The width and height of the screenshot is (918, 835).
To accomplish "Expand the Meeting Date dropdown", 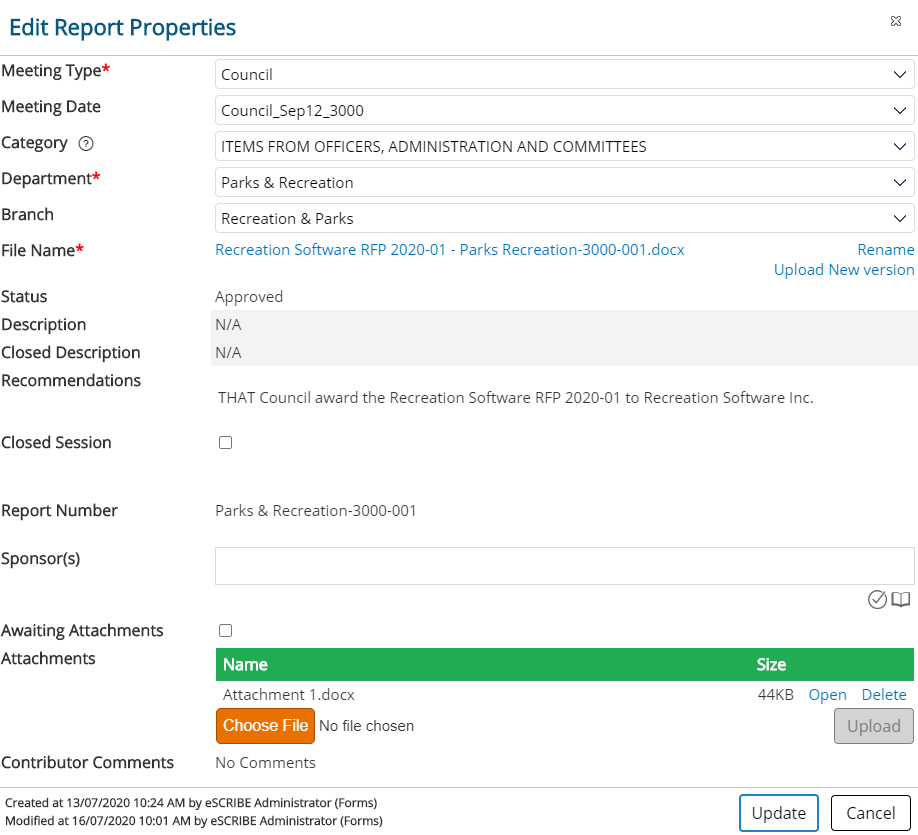I will (564, 111).
